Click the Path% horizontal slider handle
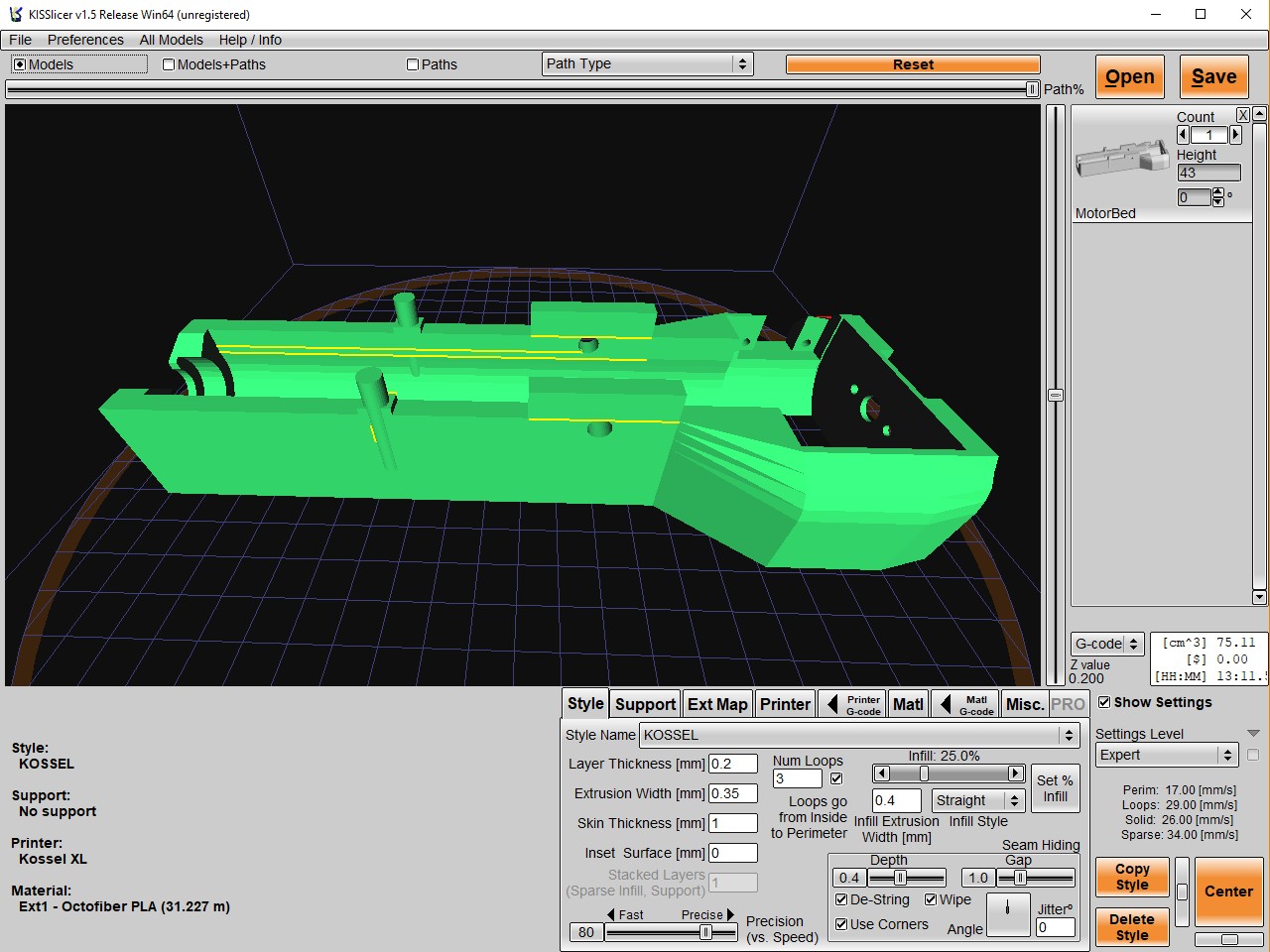Image resolution: width=1270 pixels, height=952 pixels. (1032, 89)
